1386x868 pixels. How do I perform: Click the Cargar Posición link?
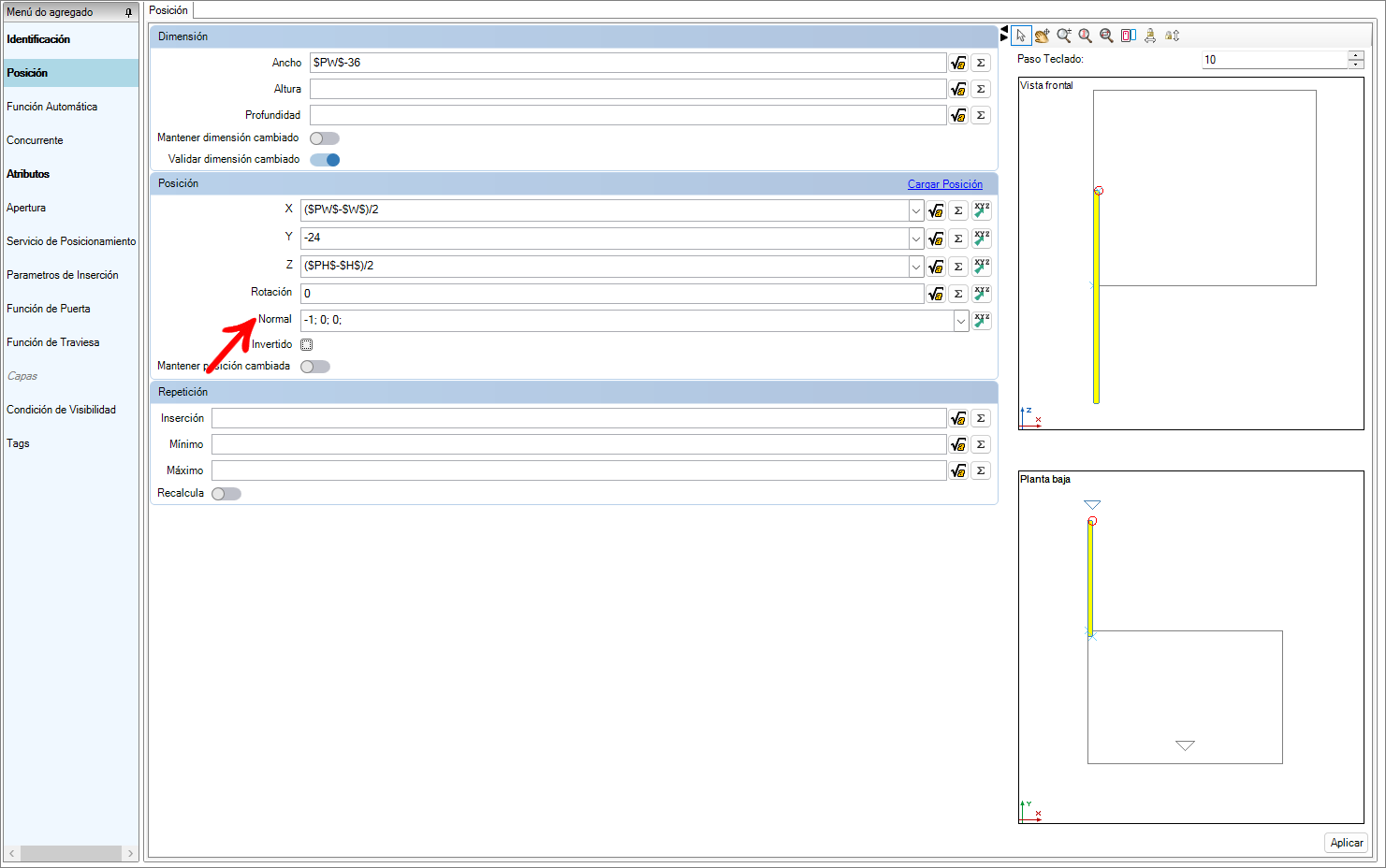(945, 184)
